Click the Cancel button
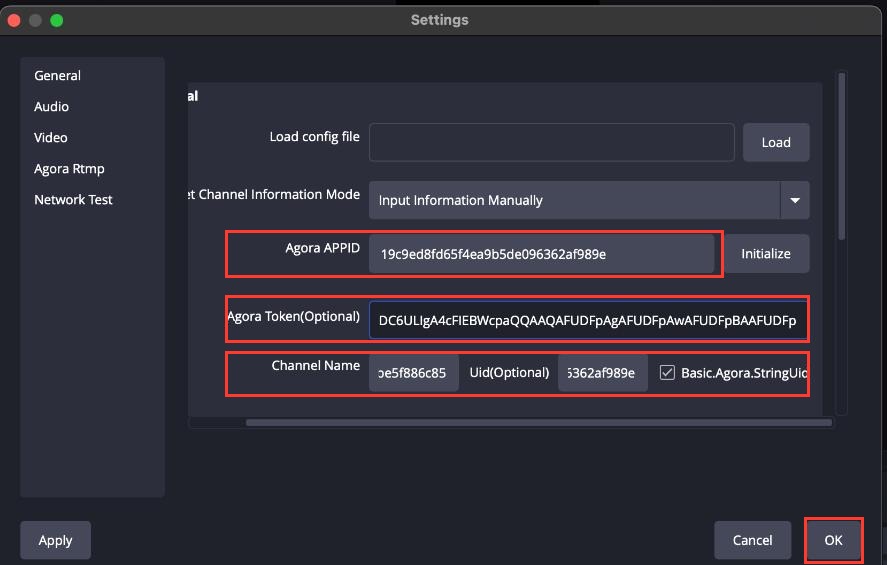Image resolution: width=887 pixels, height=565 pixels. [x=752, y=540]
